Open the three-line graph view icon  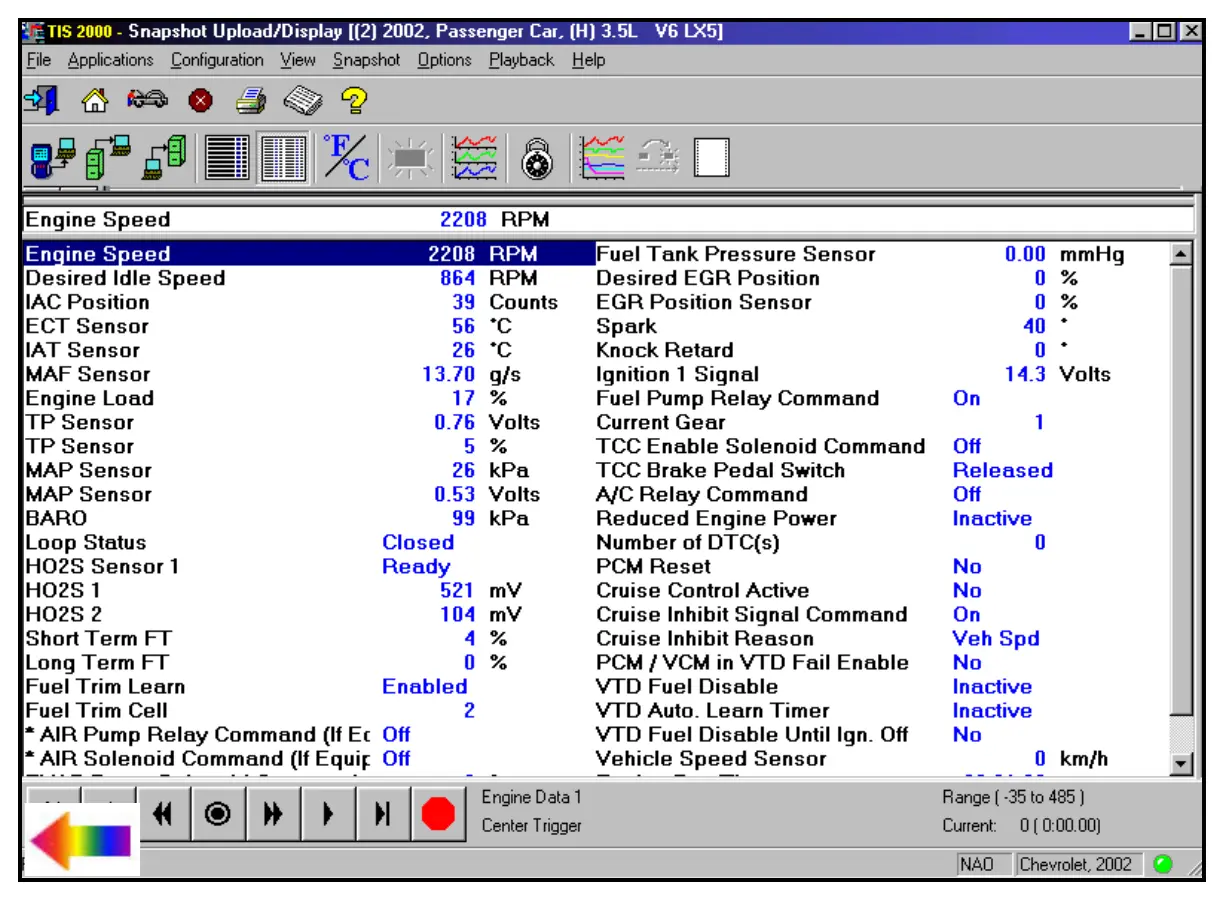click(x=474, y=158)
